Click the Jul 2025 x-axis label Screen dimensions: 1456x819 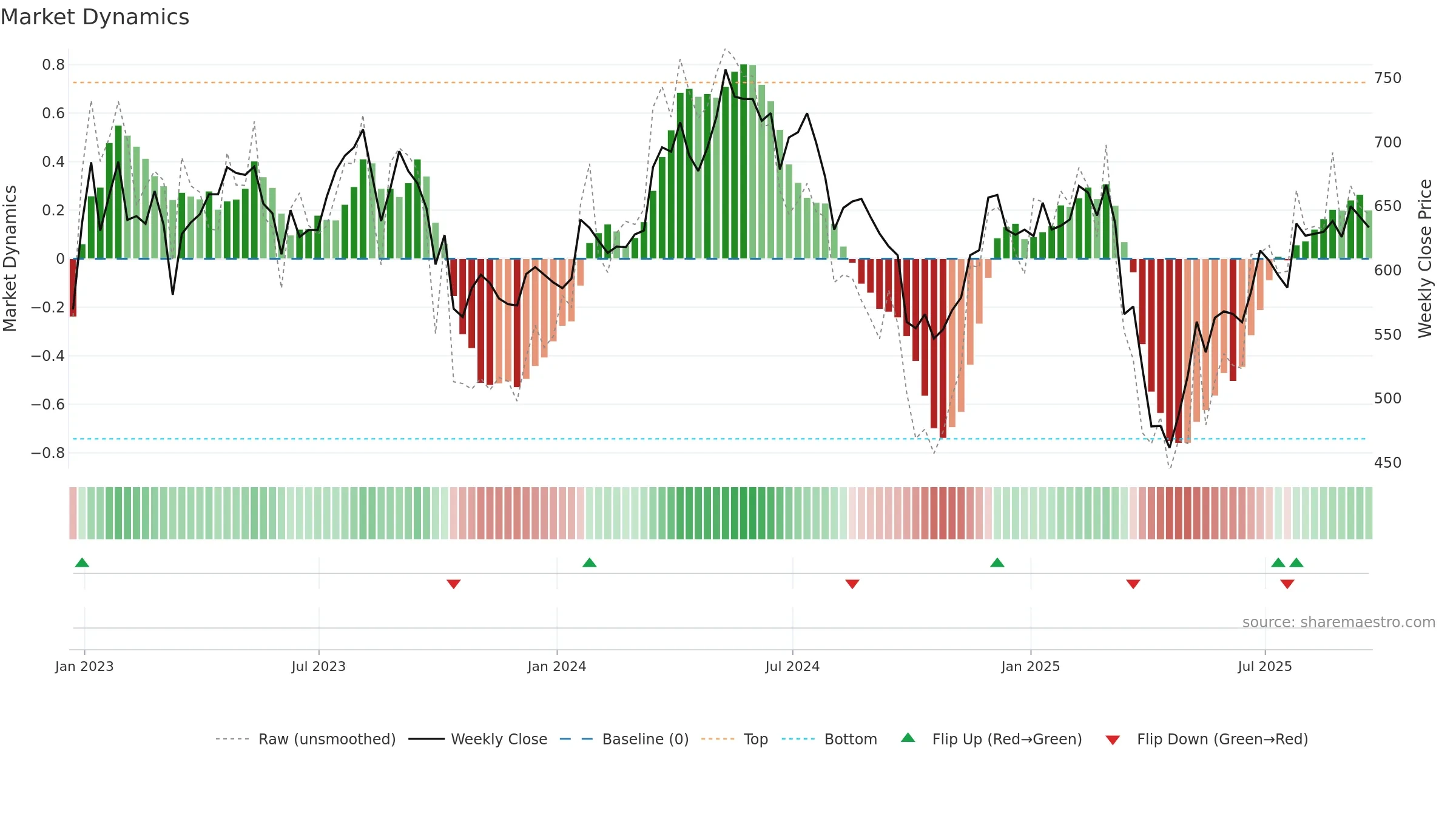(1265, 666)
